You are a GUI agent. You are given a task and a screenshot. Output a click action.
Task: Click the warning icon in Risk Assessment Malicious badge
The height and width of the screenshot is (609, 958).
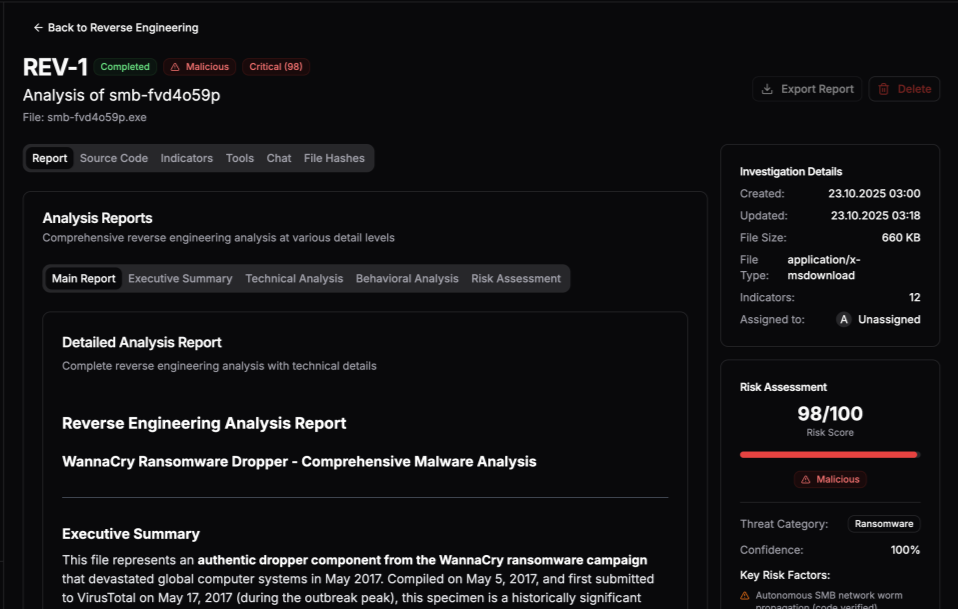coord(806,480)
